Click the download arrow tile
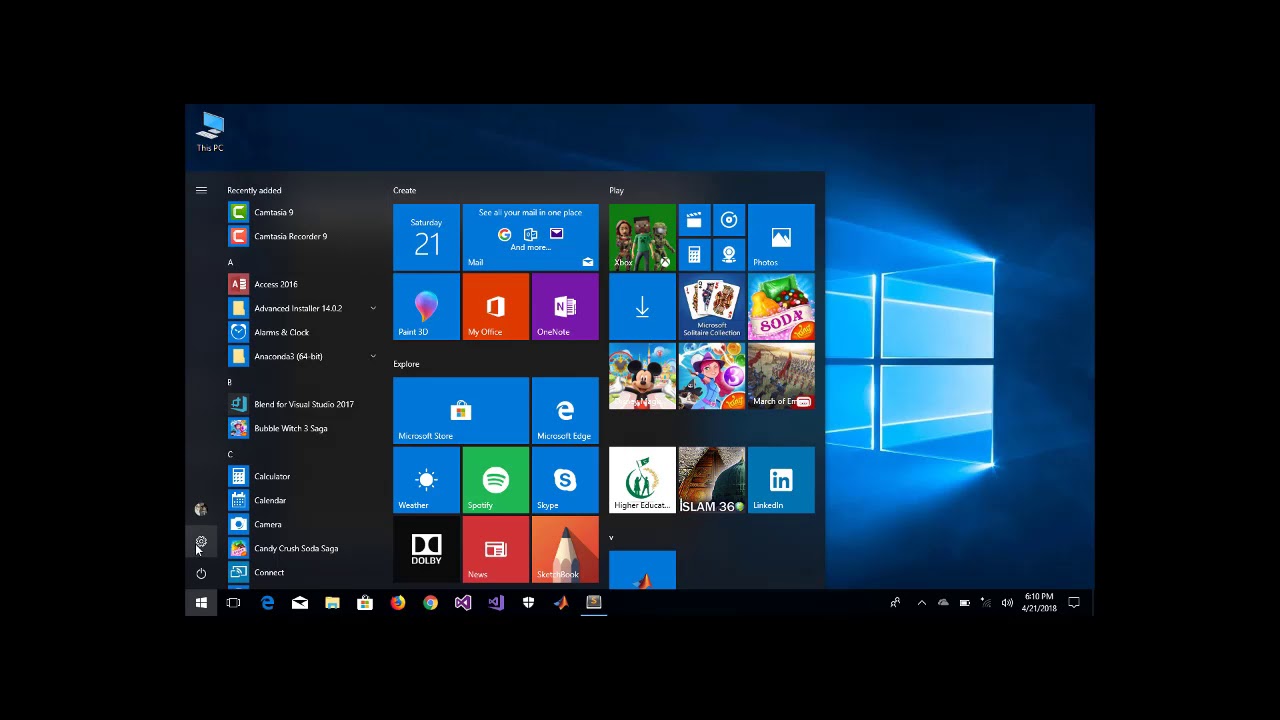This screenshot has width=1280, height=720. pyautogui.click(x=642, y=307)
